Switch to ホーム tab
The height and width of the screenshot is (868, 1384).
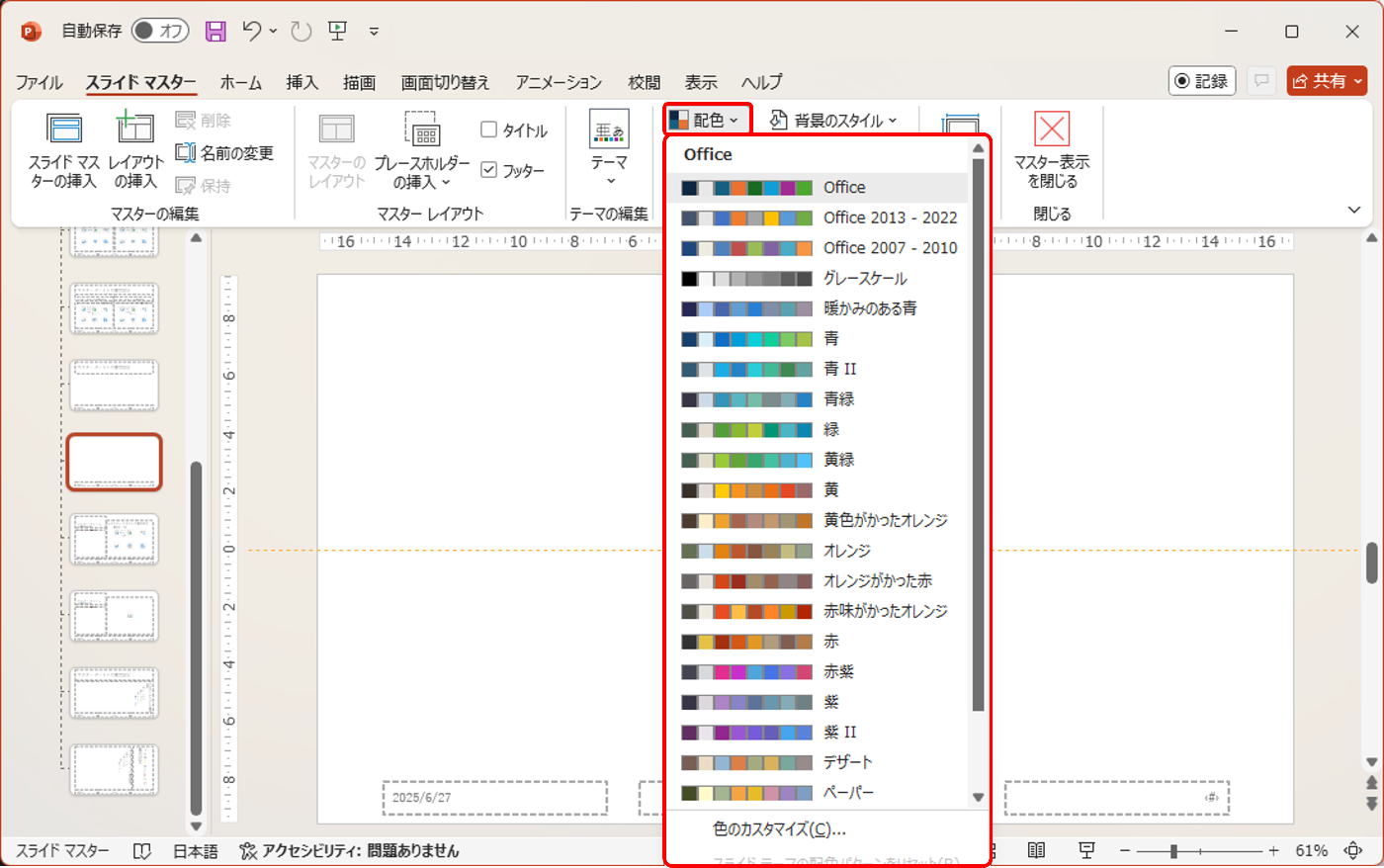(241, 82)
